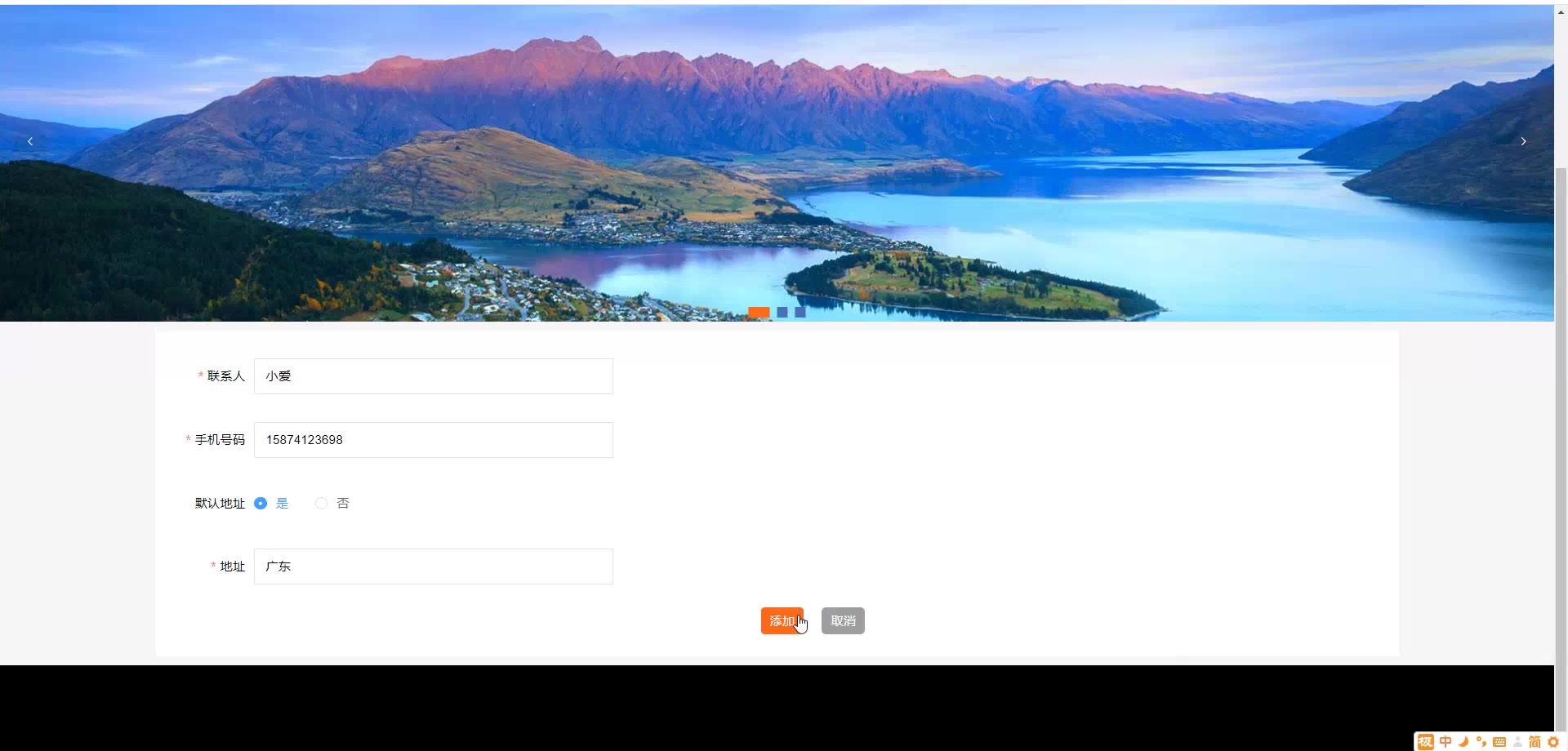Screen dimensions: 1568x751
Task: Select 是 for default address
Action: (272, 503)
